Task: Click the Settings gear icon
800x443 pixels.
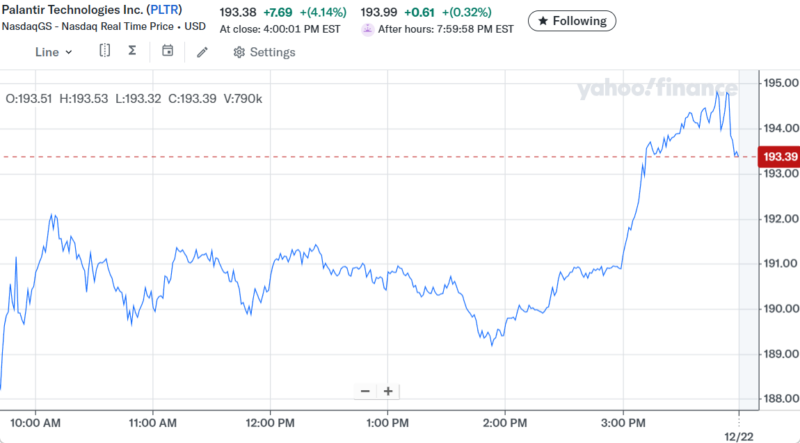Action: (x=239, y=52)
